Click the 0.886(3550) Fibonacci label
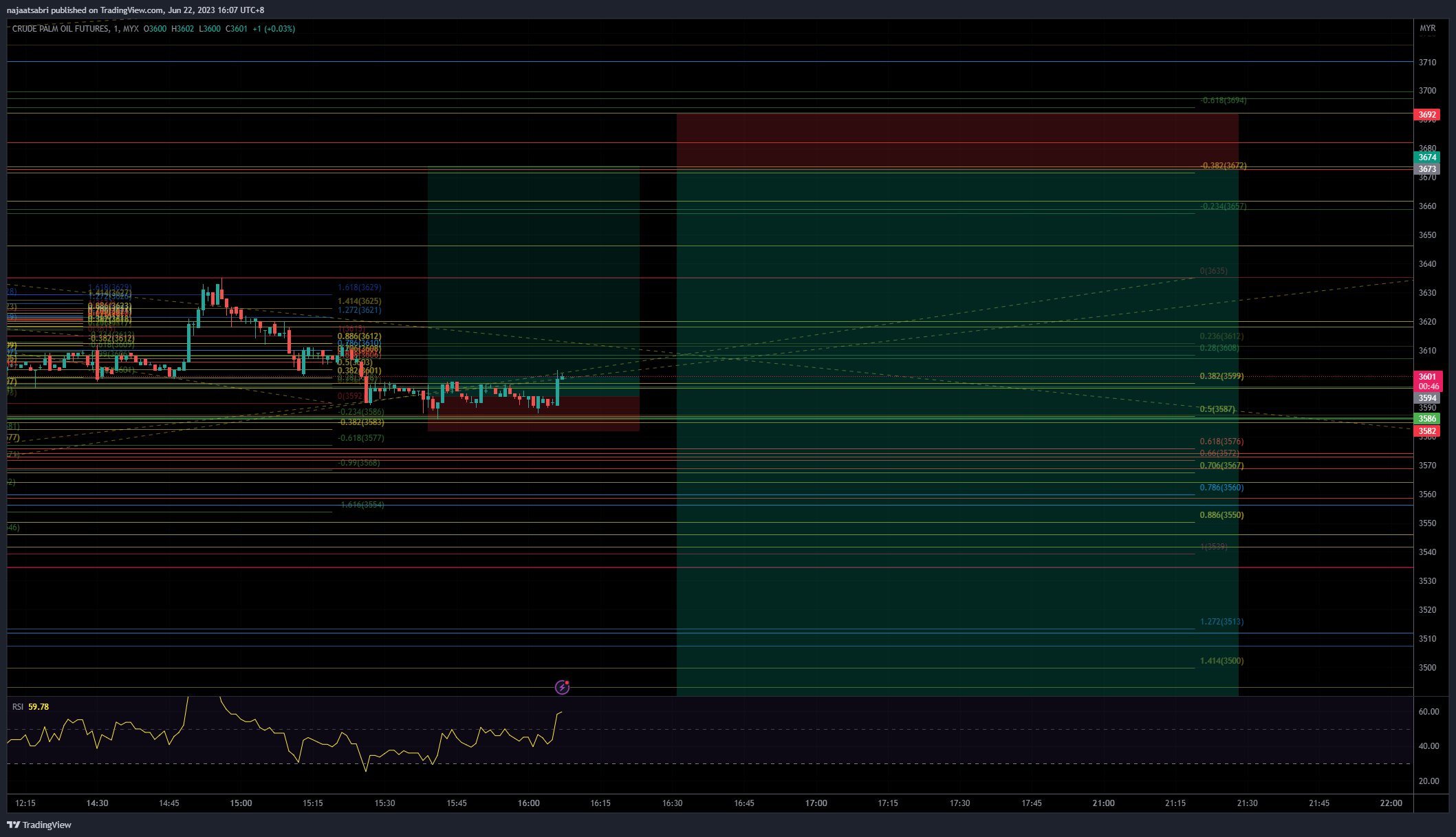 (x=1221, y=515)
